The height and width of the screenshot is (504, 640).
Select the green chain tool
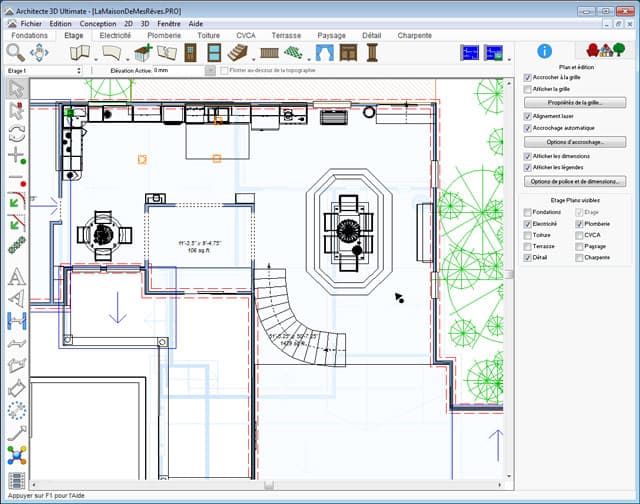pyautogui.click(x=17, y=245)
